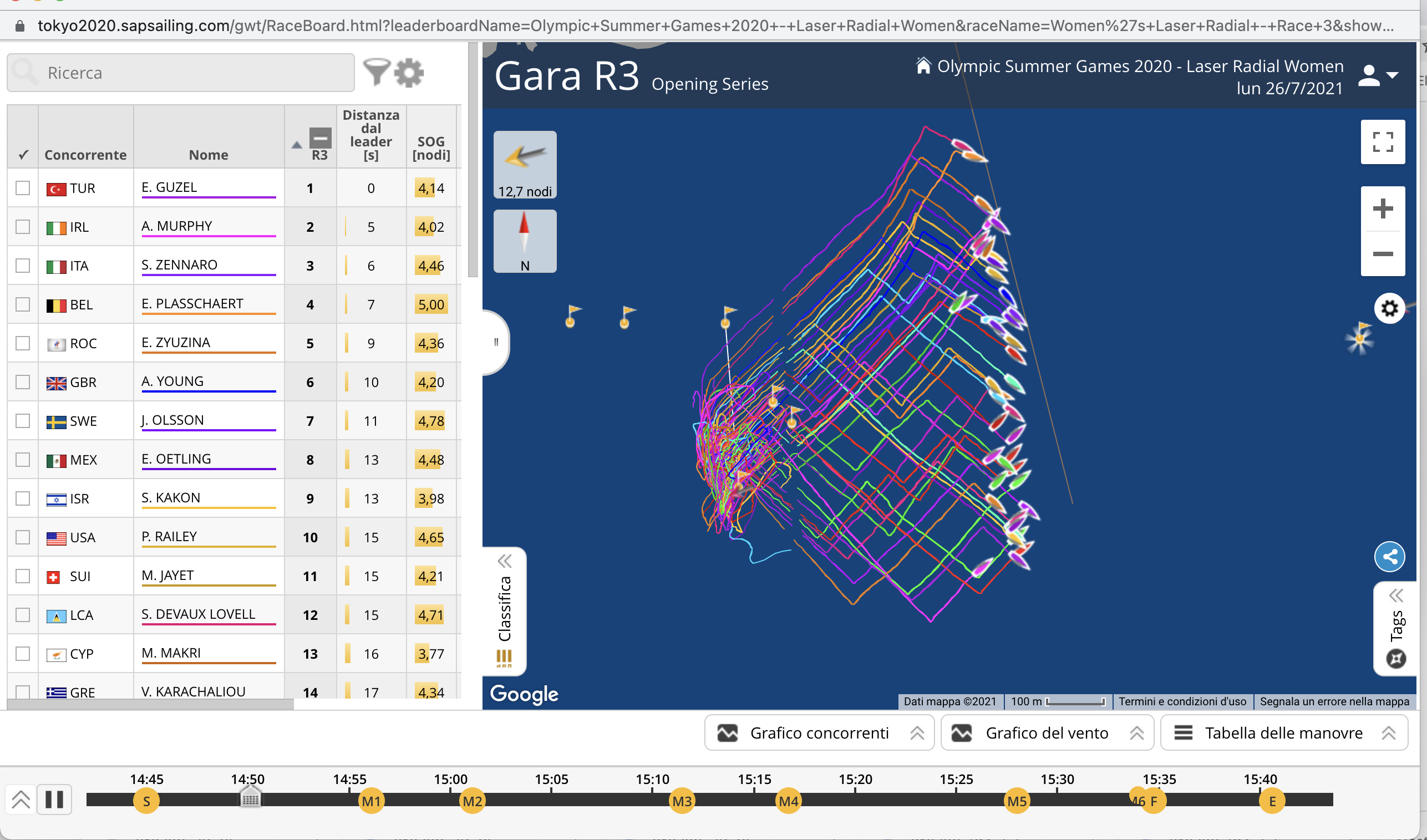
Task: Pause the race playback
Action: [x=54, y=799]
